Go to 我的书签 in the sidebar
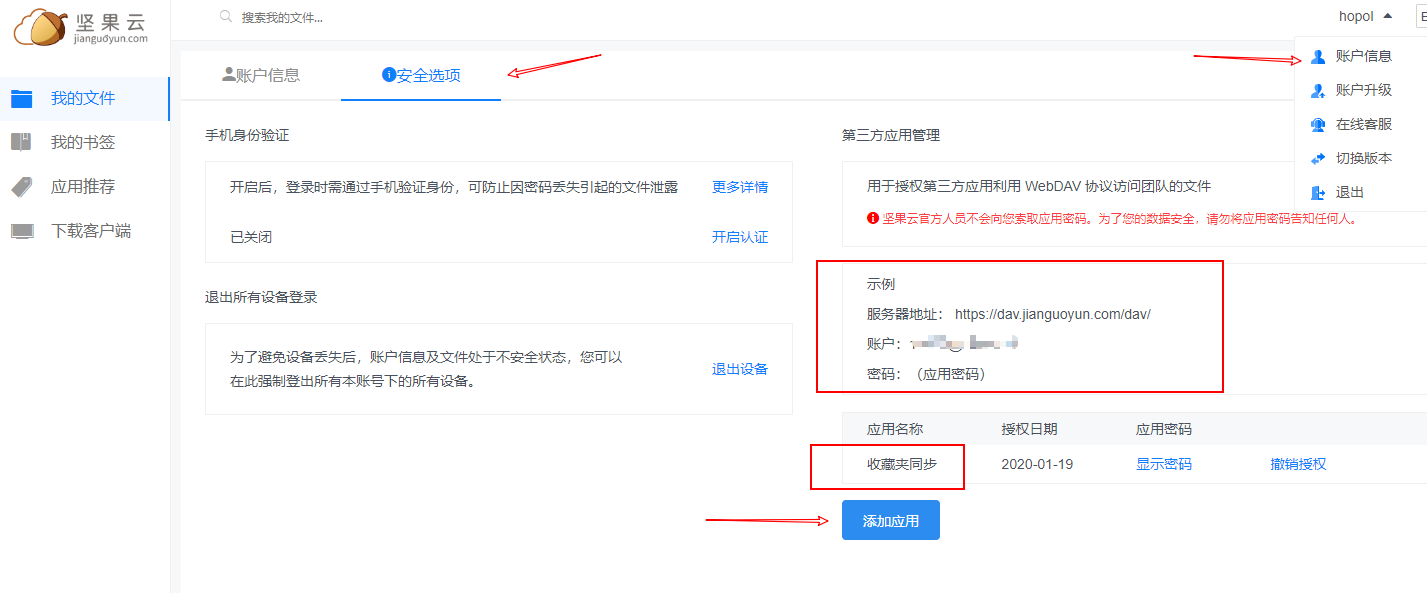 (x=85, y=142)
